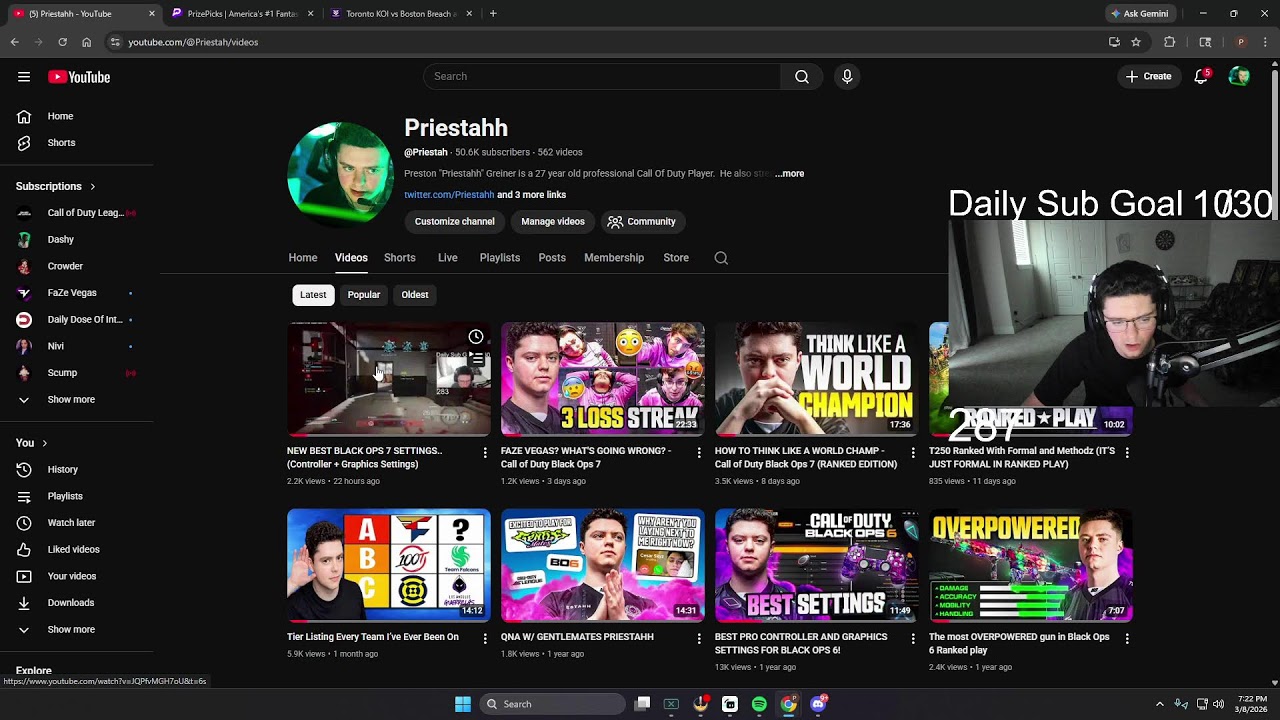Open options for T250 Ranked video
Image resolution: width=1280 pixels, height=720 pixels.
(x=1127, y=453)
